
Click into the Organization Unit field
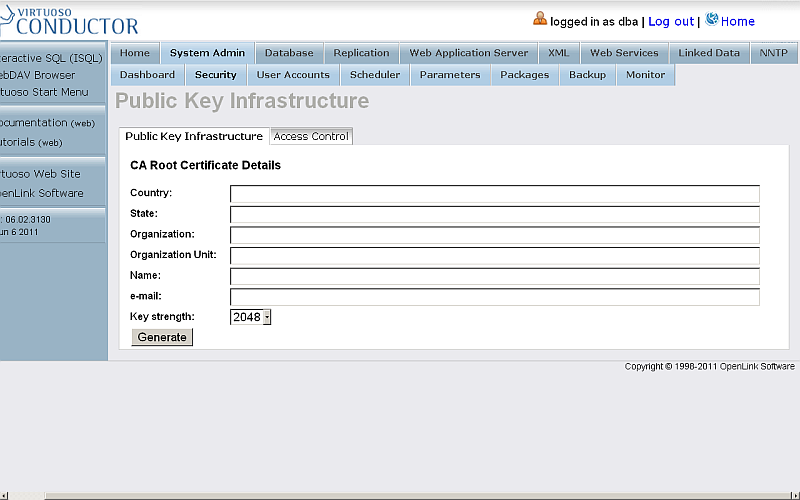(494, 255)
